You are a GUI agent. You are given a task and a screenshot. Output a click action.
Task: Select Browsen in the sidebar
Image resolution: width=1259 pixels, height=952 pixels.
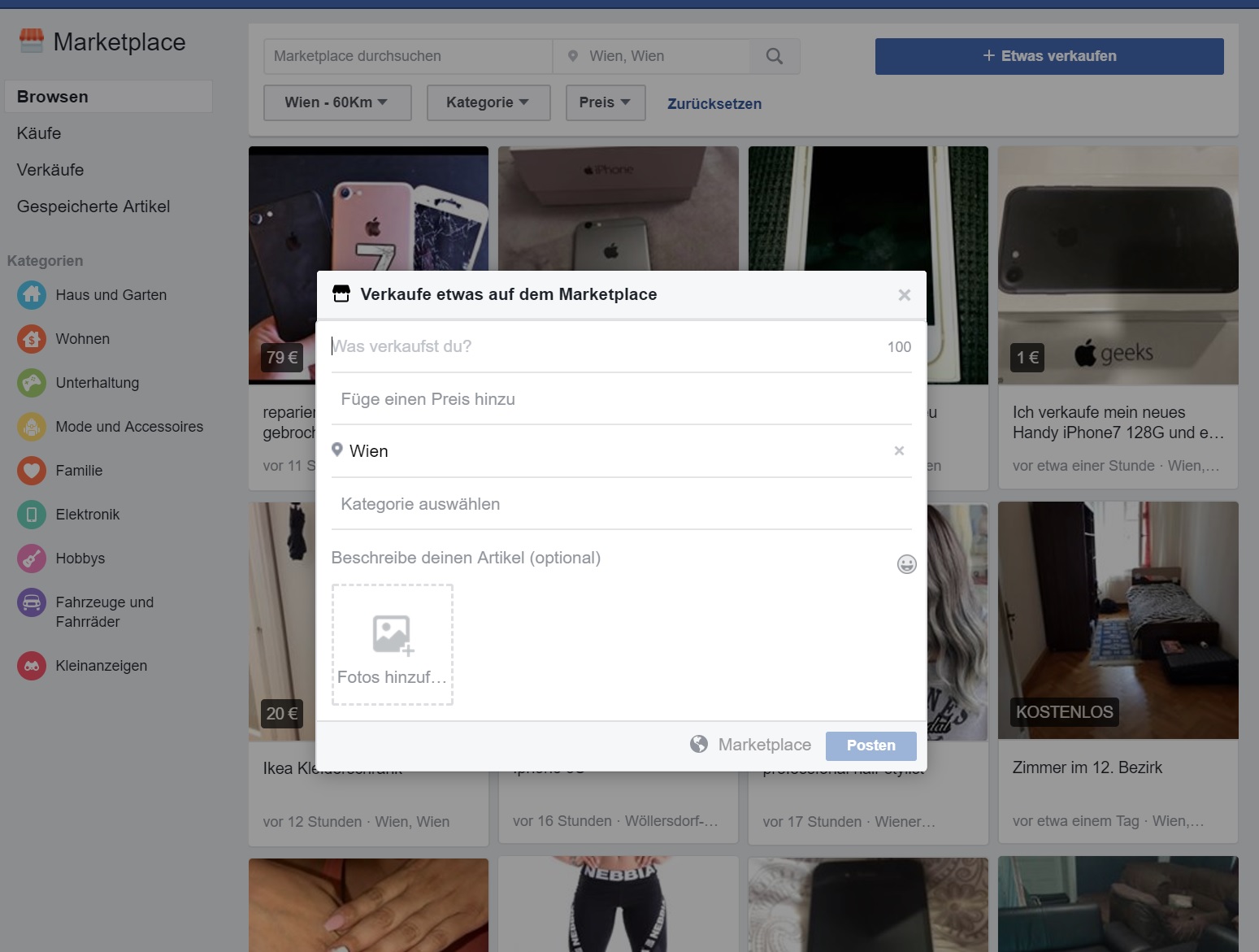point(108,96)
